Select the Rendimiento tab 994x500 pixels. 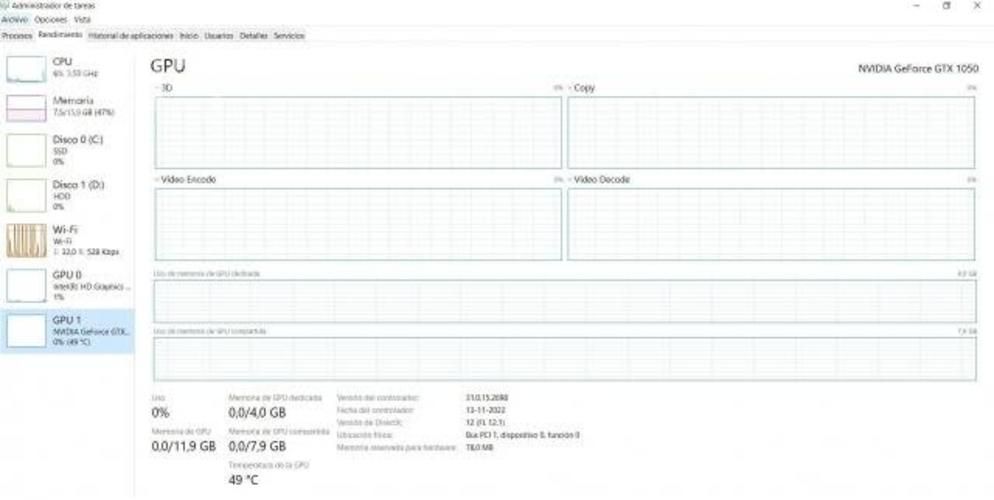click(x=60, y=35)
